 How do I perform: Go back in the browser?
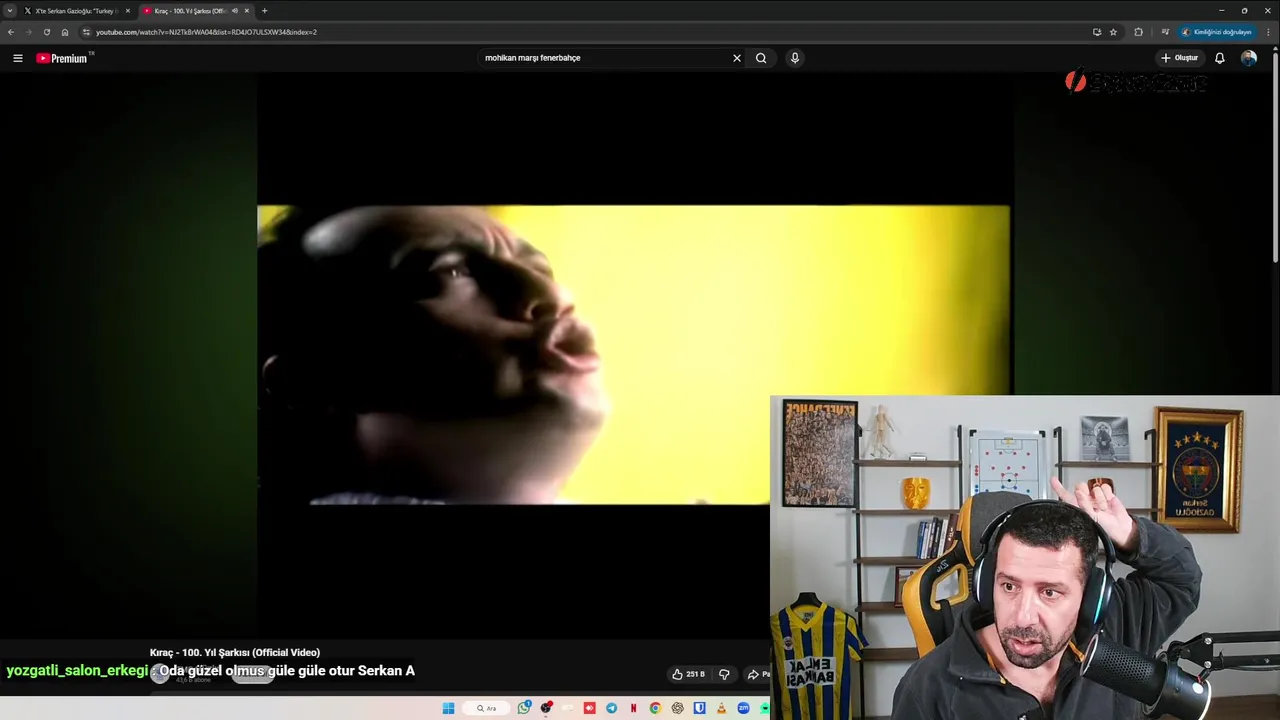[x=11, y=32]
